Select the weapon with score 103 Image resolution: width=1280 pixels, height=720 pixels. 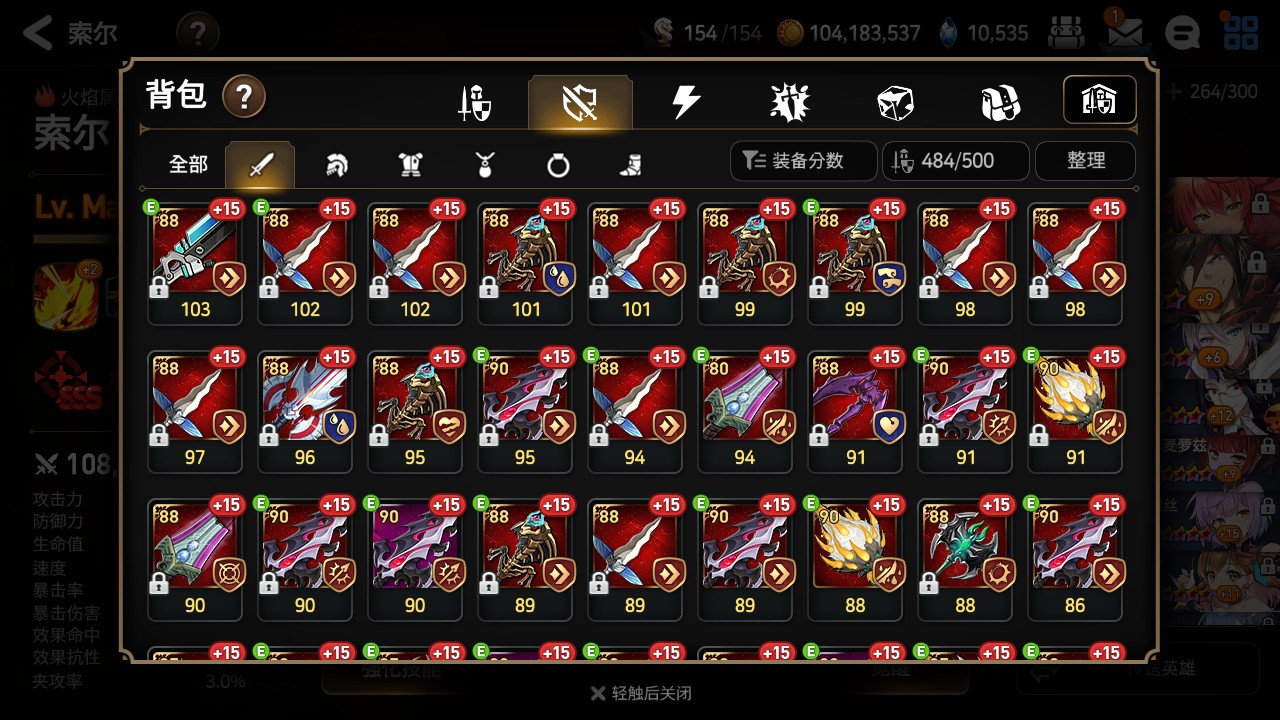195,263
